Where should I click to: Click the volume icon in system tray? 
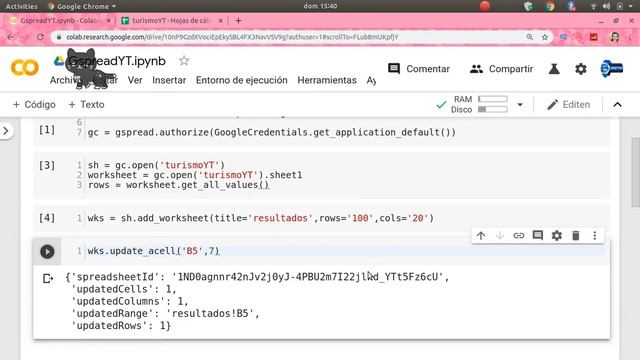click(607, 6)
